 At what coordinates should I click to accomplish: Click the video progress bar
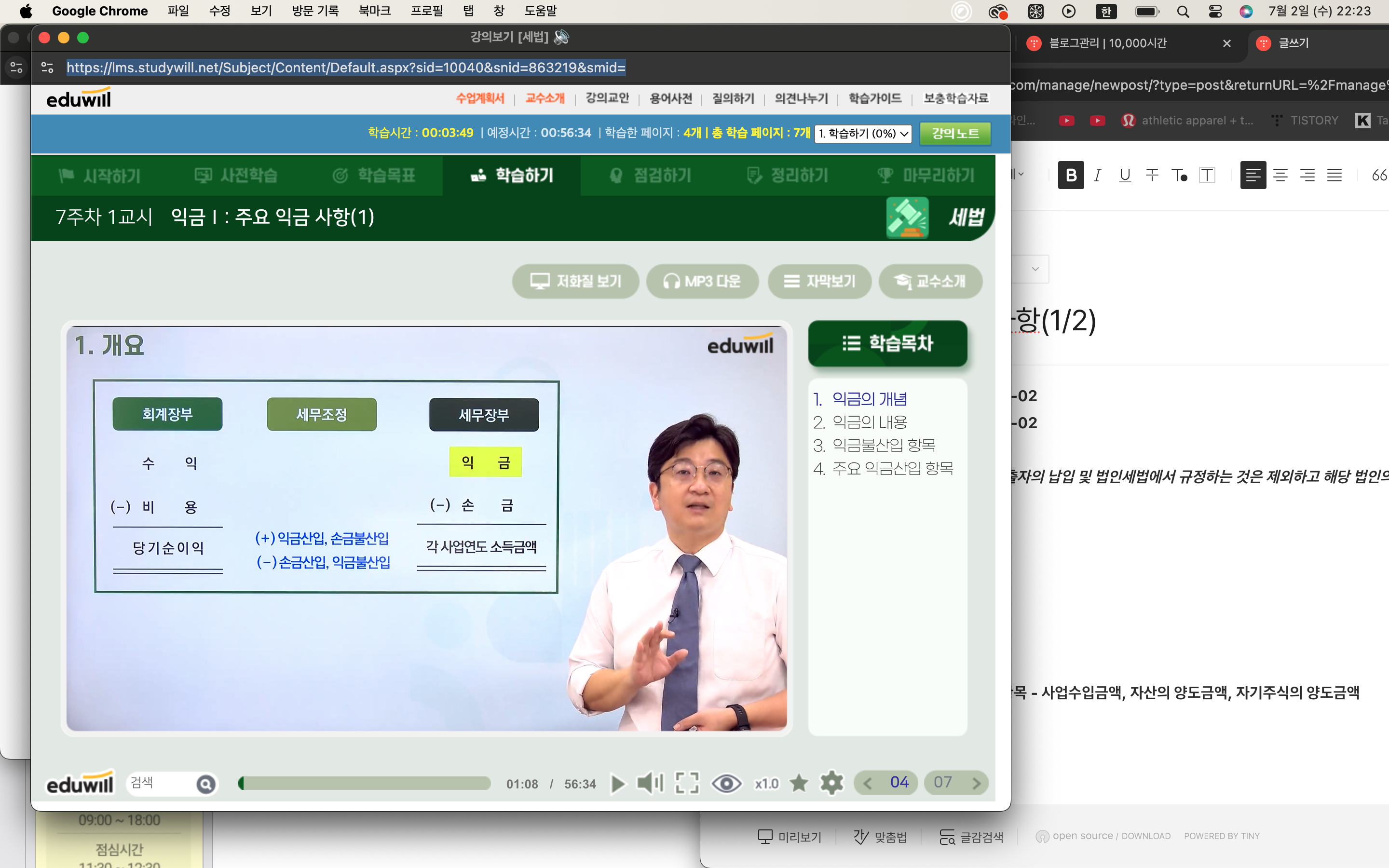365,784
